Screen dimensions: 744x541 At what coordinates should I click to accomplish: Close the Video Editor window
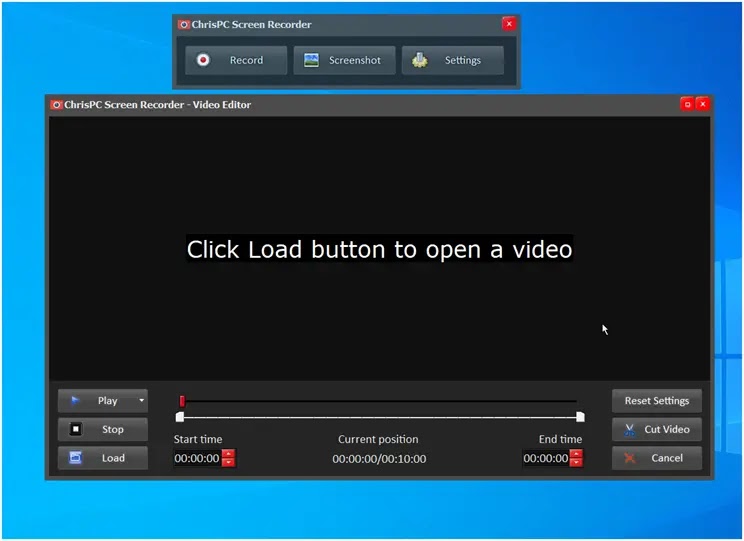point(703,104)
